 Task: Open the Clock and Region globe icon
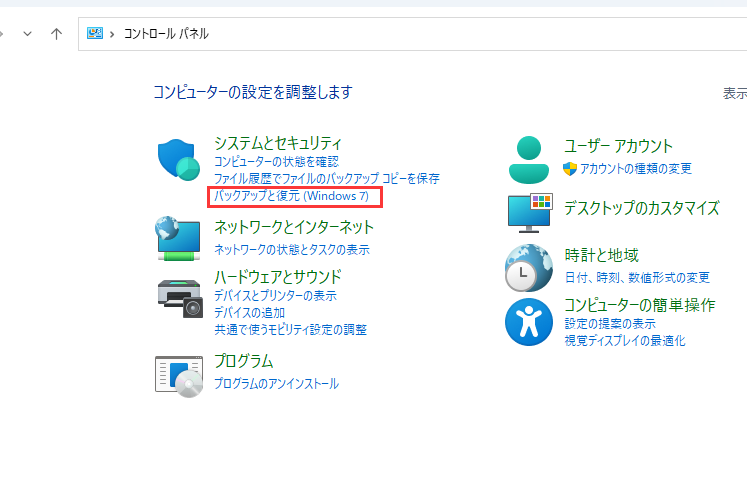pos(529,268)
